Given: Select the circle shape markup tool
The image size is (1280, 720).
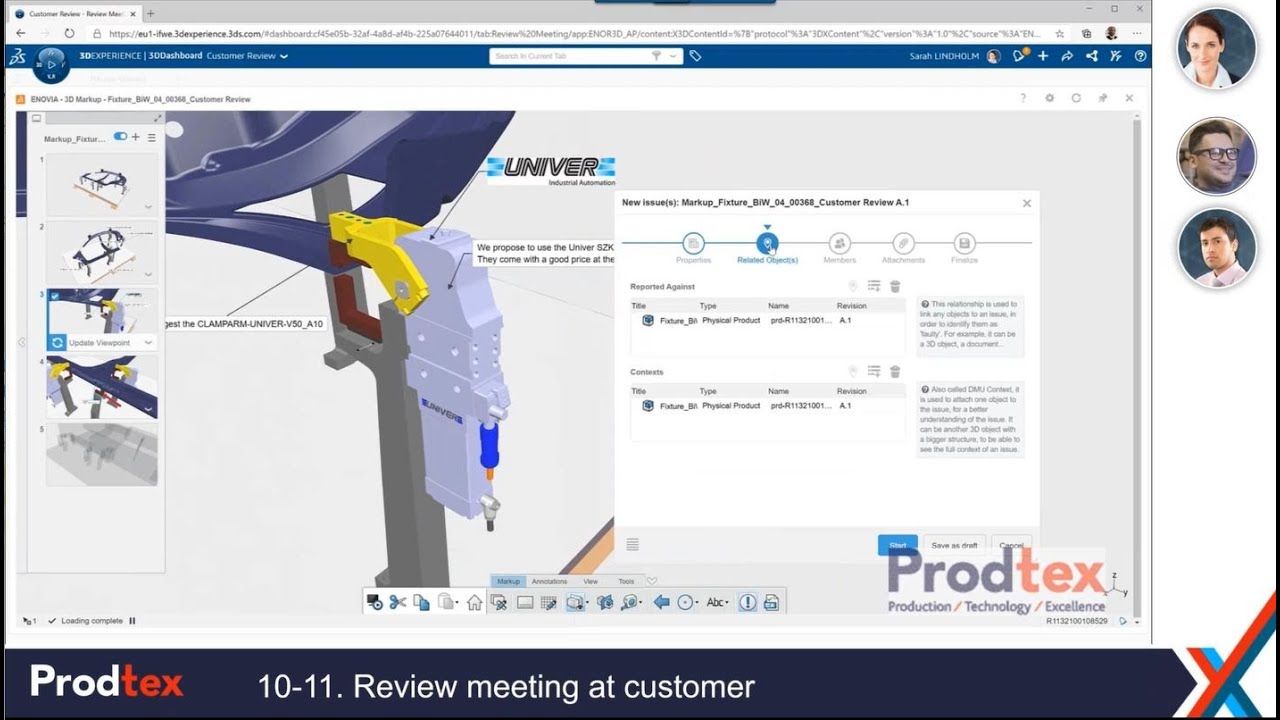Looking at the screenshot, I should tap(686, 602).
